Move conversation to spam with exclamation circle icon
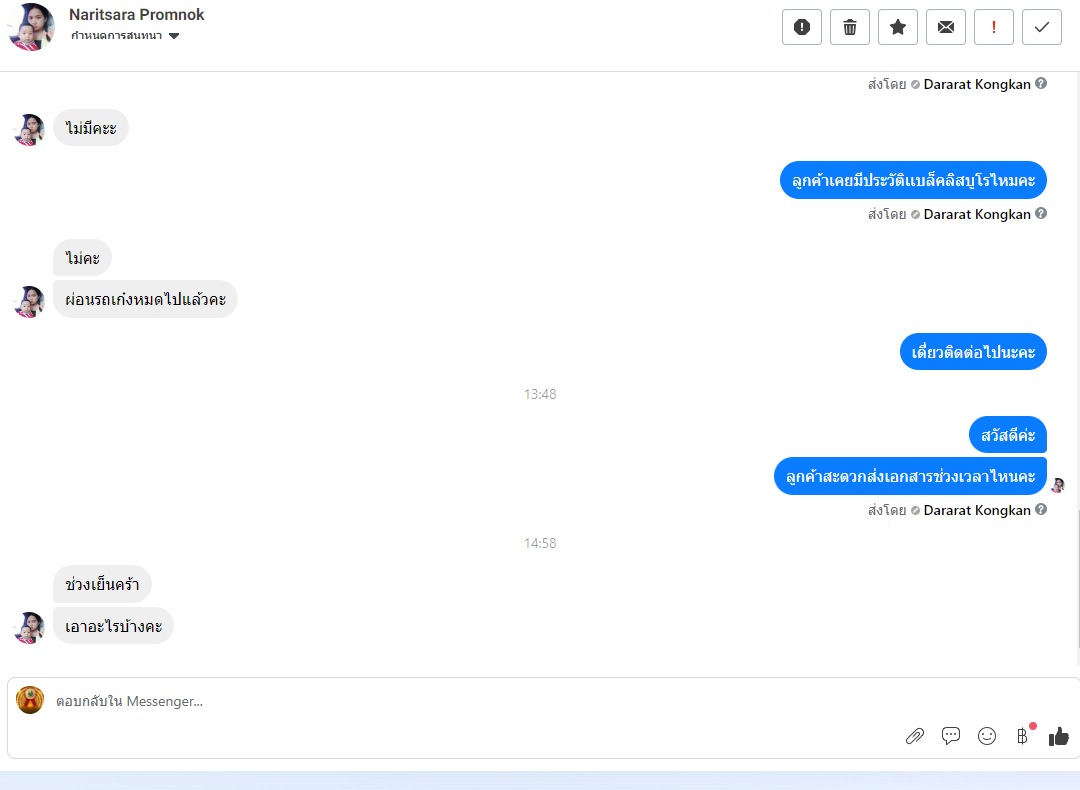Screen dimensions: 1080x790 (802, 27)
